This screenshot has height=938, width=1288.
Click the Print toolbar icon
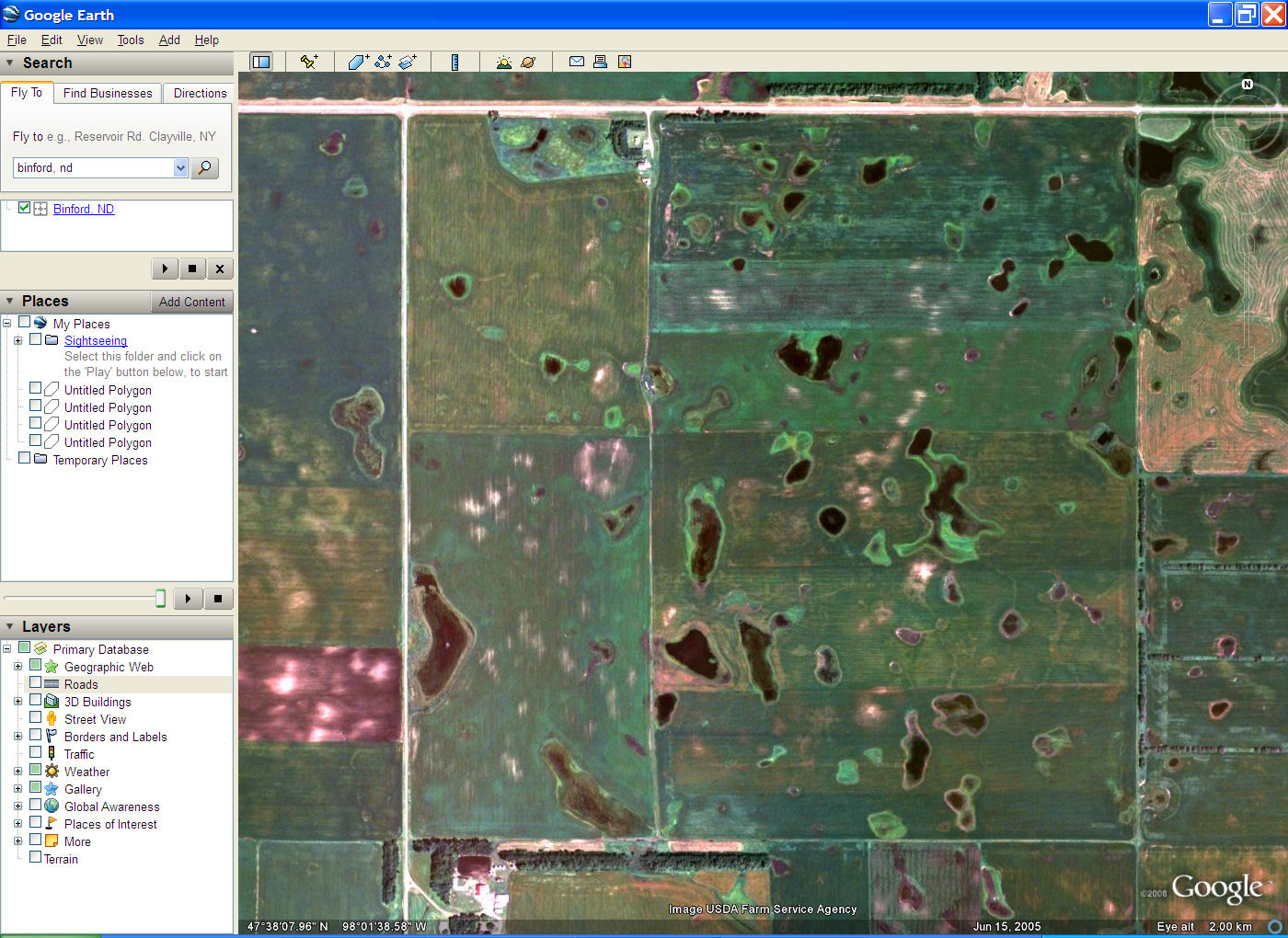click(600, 62)
